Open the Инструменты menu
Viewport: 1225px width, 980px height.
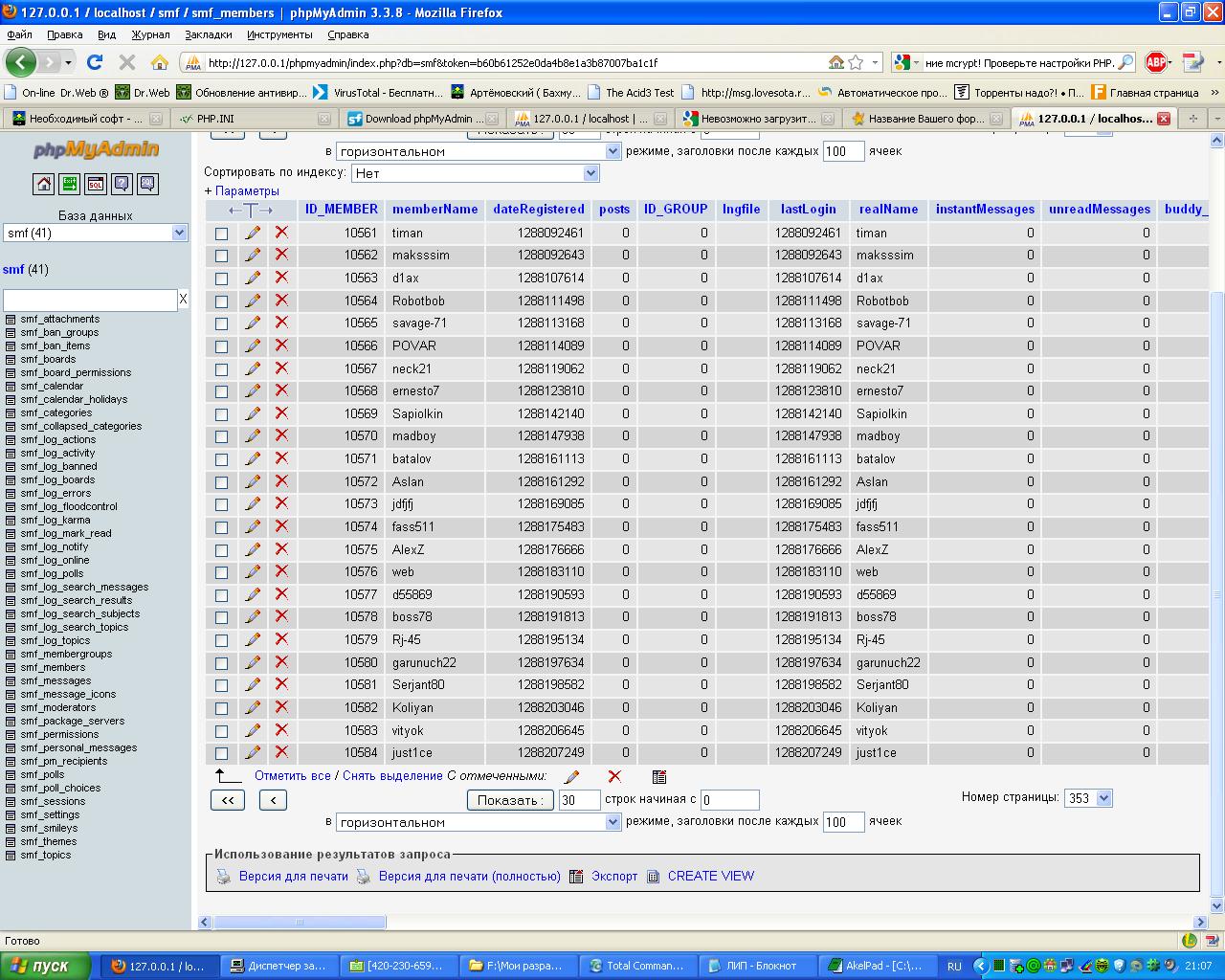279,34
